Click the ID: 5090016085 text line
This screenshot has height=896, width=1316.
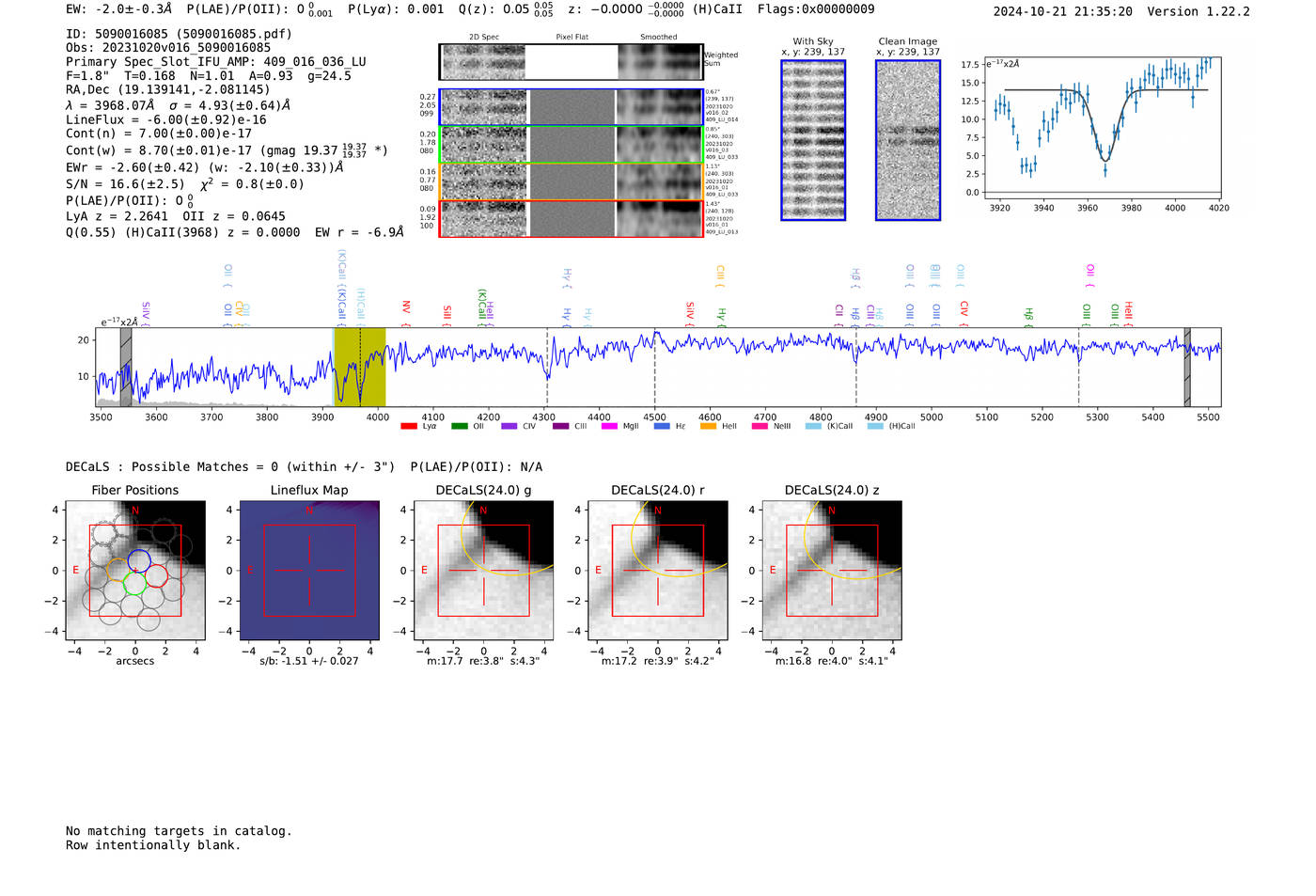(179, 34)
